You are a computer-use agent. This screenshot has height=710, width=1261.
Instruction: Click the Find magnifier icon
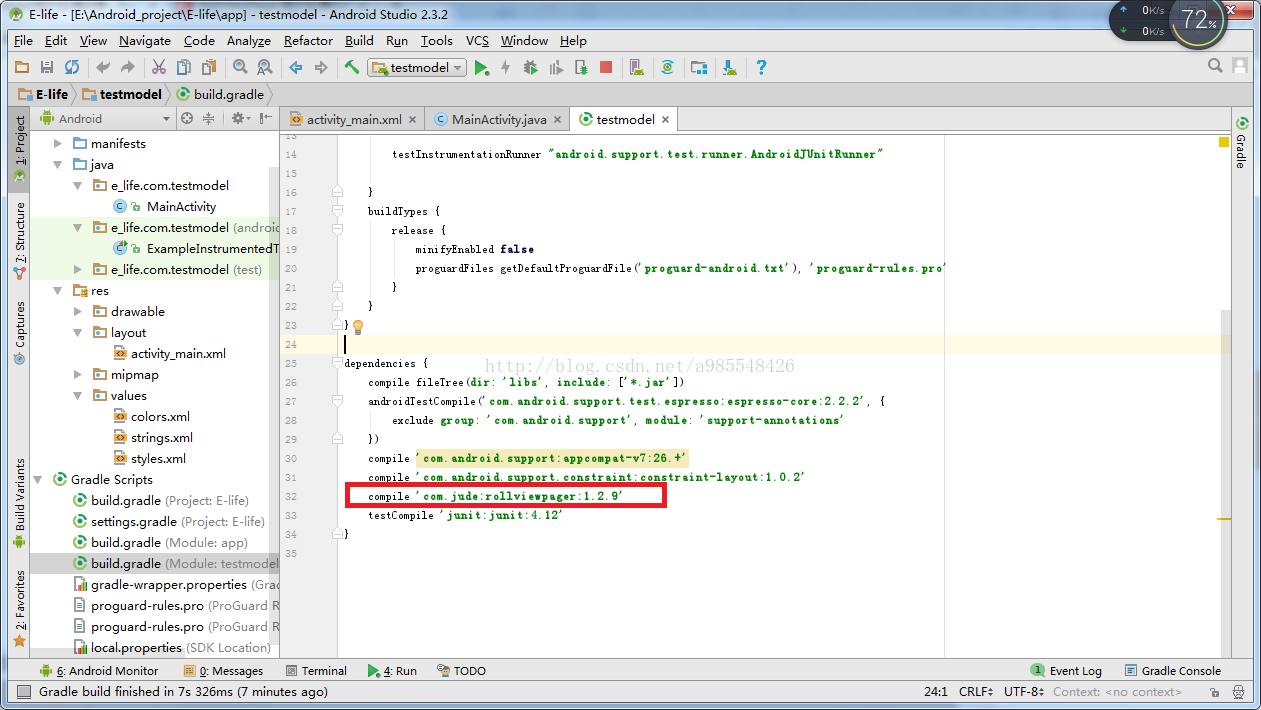[240, 67]
